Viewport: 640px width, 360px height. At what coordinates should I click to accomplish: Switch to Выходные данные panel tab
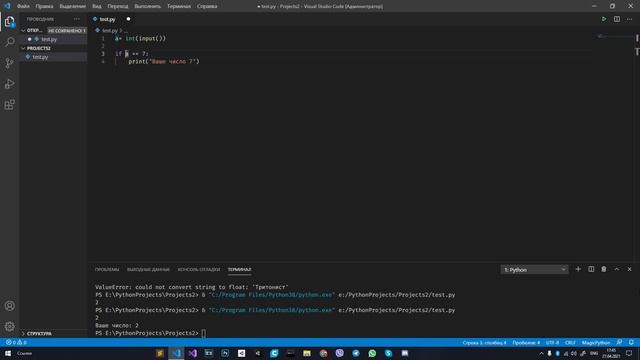coord(148,269)
